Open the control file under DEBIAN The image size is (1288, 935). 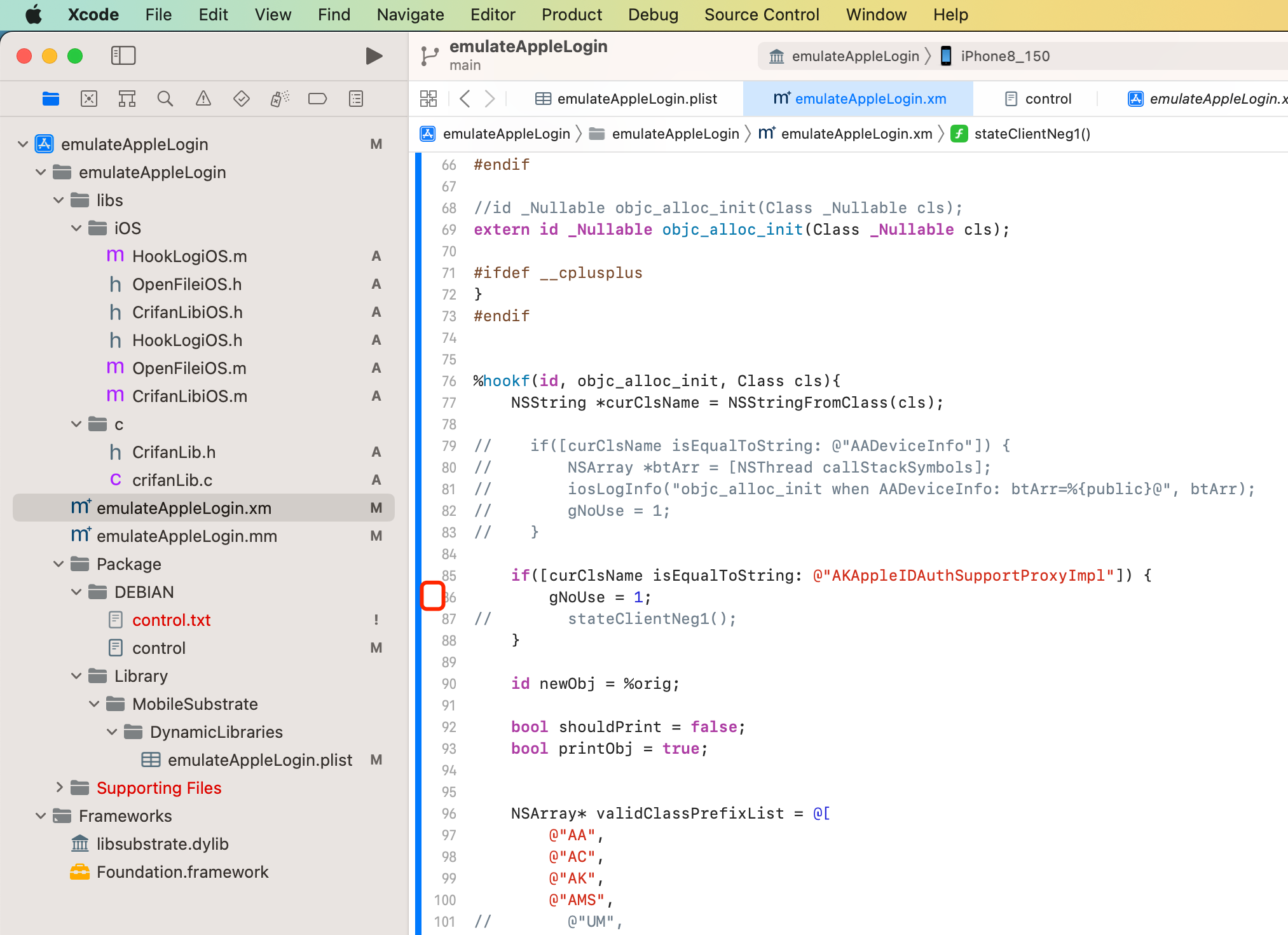pyautogui.click(x=203, y=648)
